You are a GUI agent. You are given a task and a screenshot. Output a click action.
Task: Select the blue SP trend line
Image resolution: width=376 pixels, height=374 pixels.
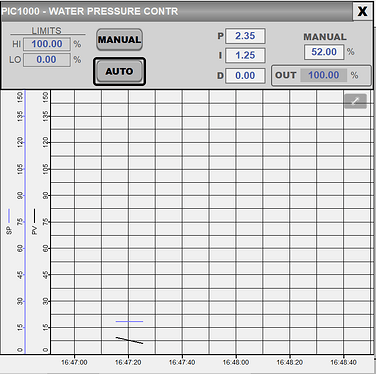pyautogui.click(x=129, y=321)
